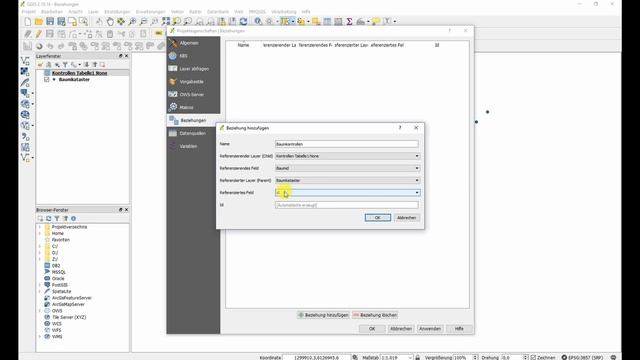Select PostGIS in browser panel
Screen dimensions: 640x360
click(x=60, y=285)
